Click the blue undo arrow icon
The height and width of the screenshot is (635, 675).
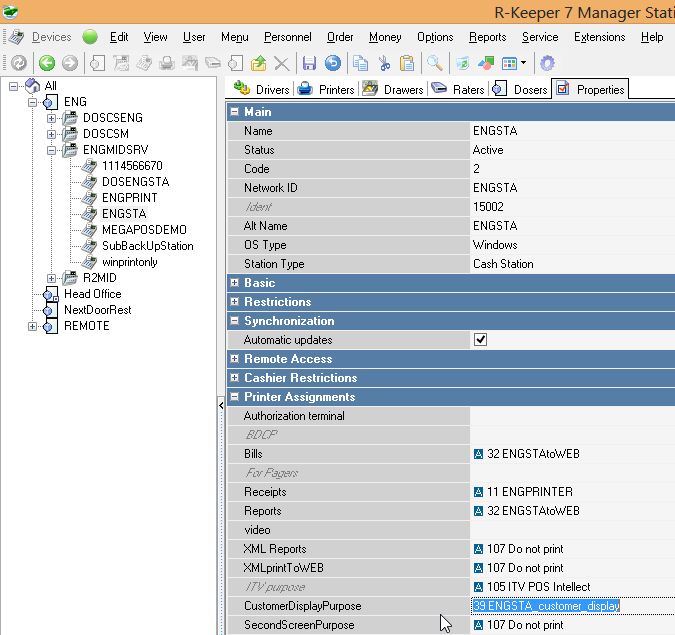click(x=332, y=63)
